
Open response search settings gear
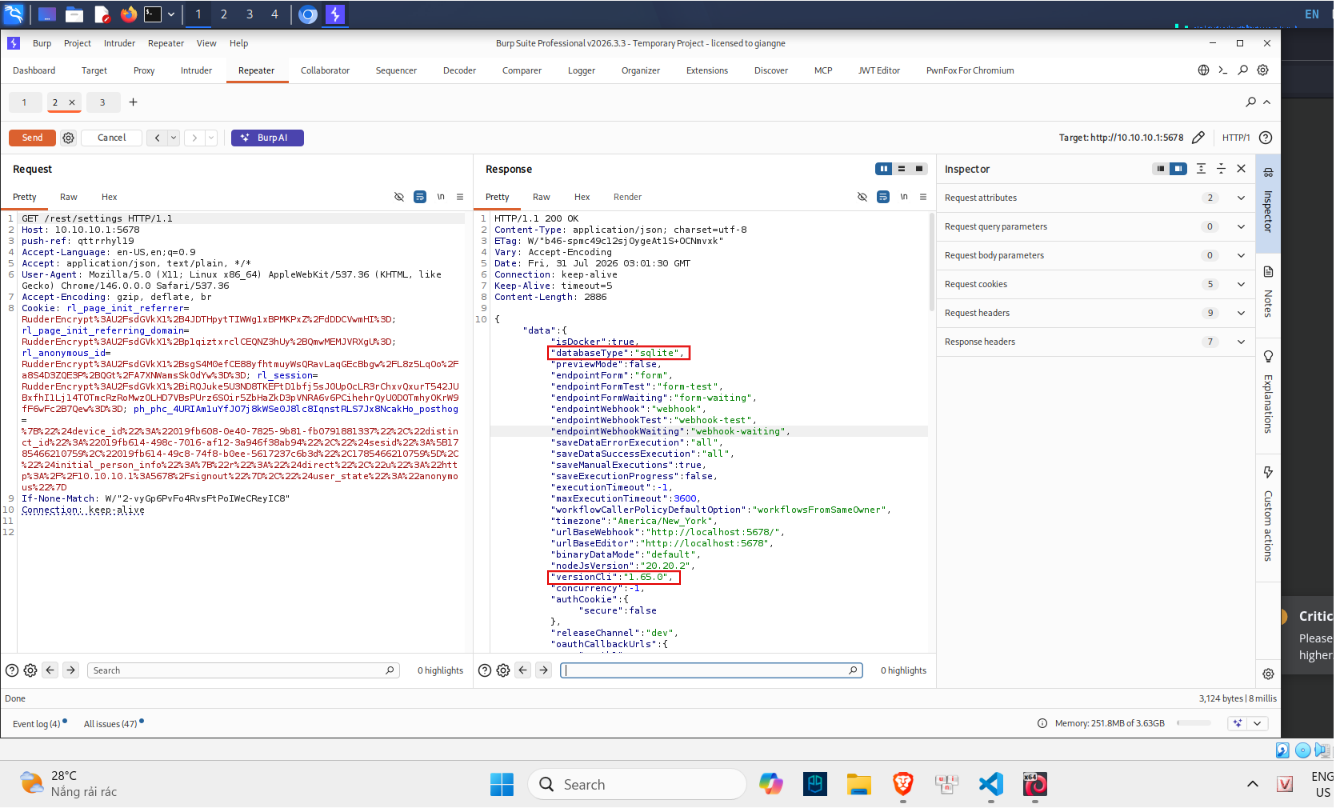(x=503, y=670)
